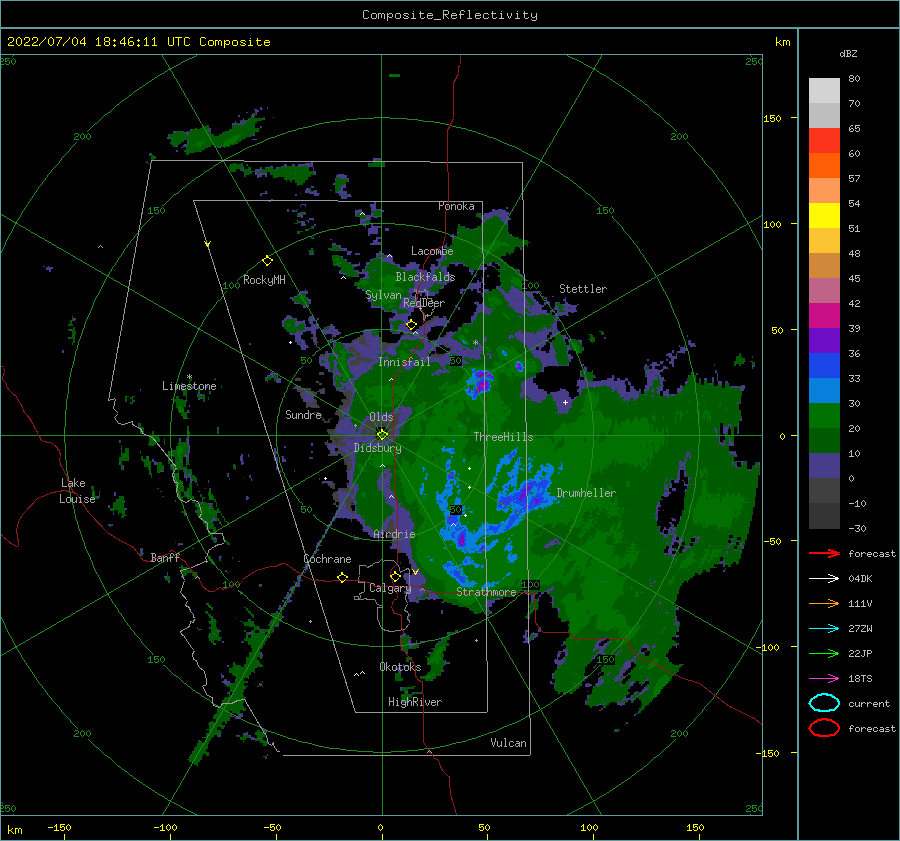Click the Lake Louise label

coord(77,491)
